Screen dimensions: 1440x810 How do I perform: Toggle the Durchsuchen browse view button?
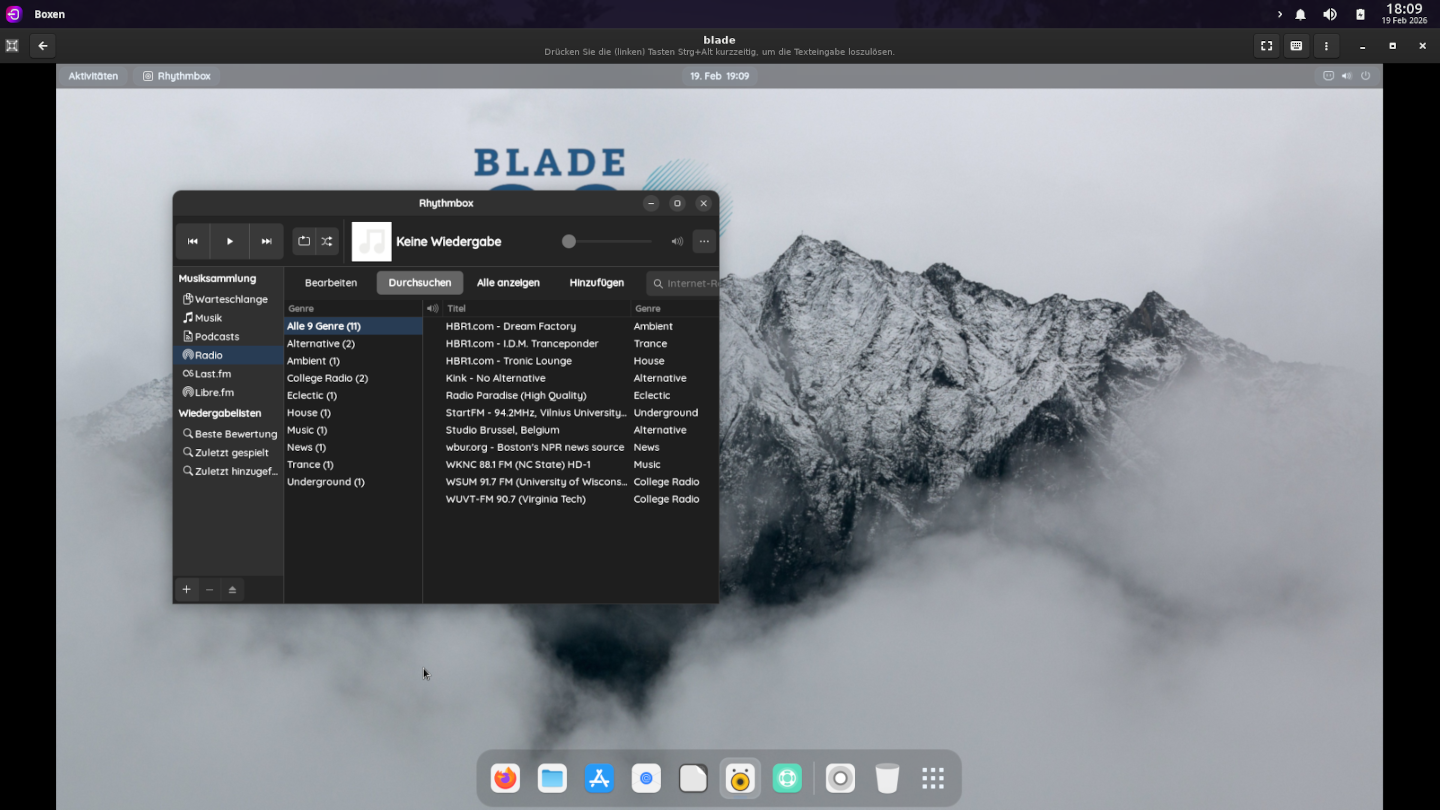click(x=419, y=283)
